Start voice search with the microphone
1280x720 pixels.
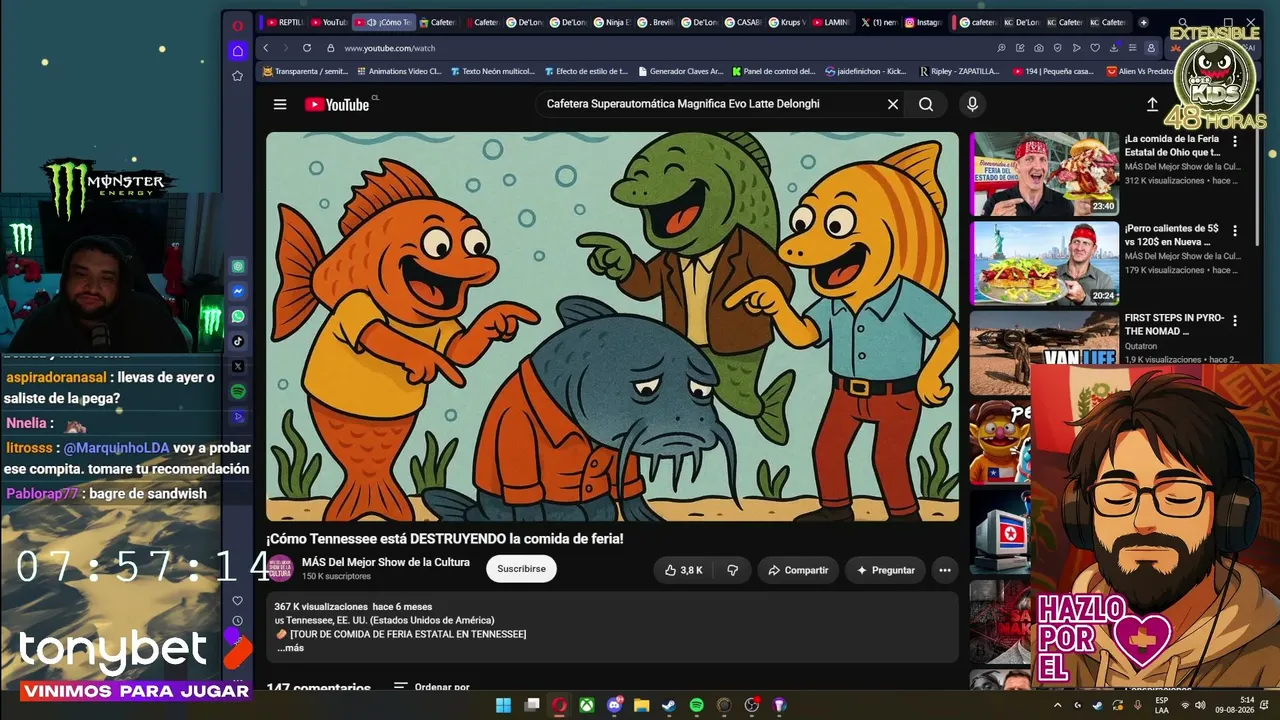[972, 104]
